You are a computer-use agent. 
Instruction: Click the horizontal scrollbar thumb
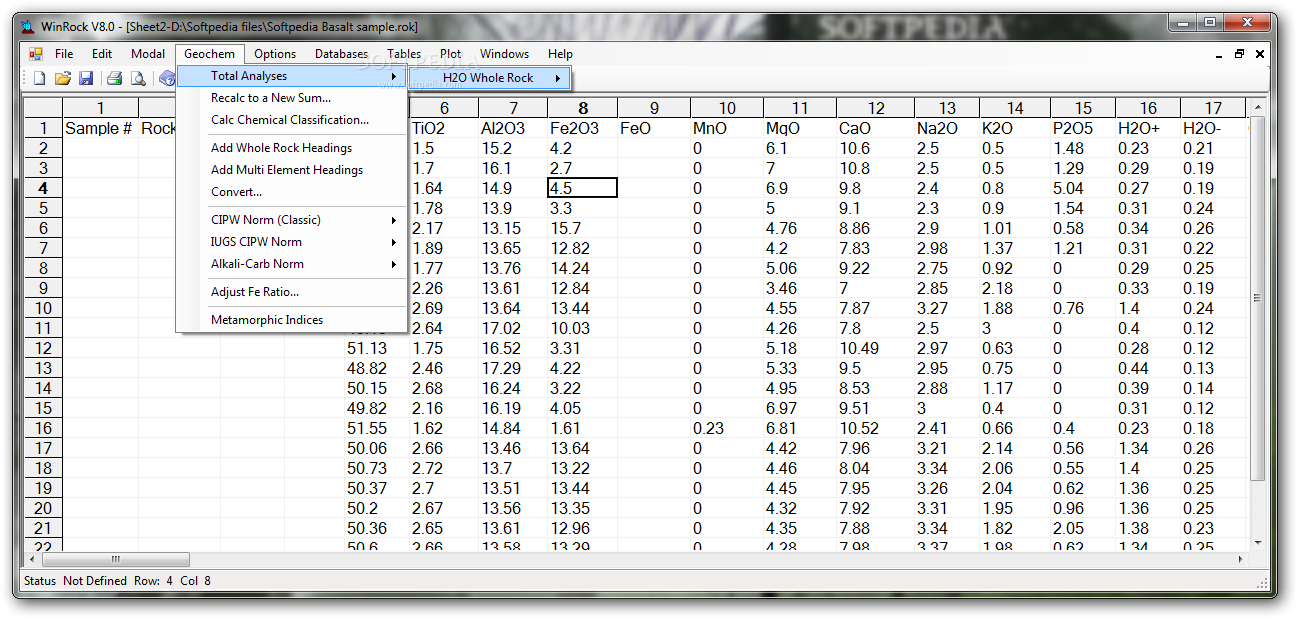point(115,560)
